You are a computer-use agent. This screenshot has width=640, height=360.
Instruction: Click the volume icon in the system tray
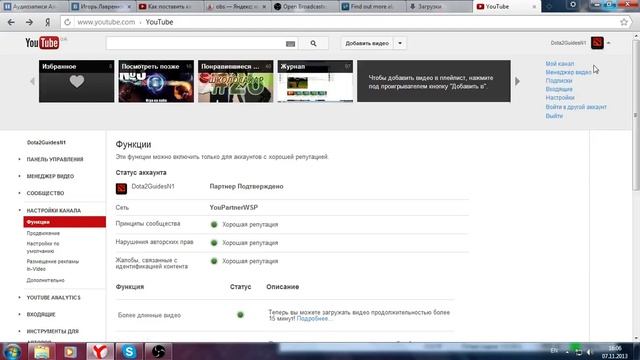(x=589, y=352)
